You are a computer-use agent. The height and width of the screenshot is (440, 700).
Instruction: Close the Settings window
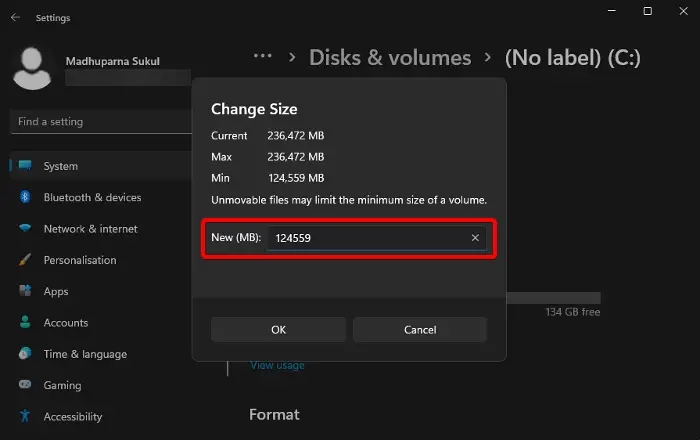pyautogui.click(x=683, y=11)
